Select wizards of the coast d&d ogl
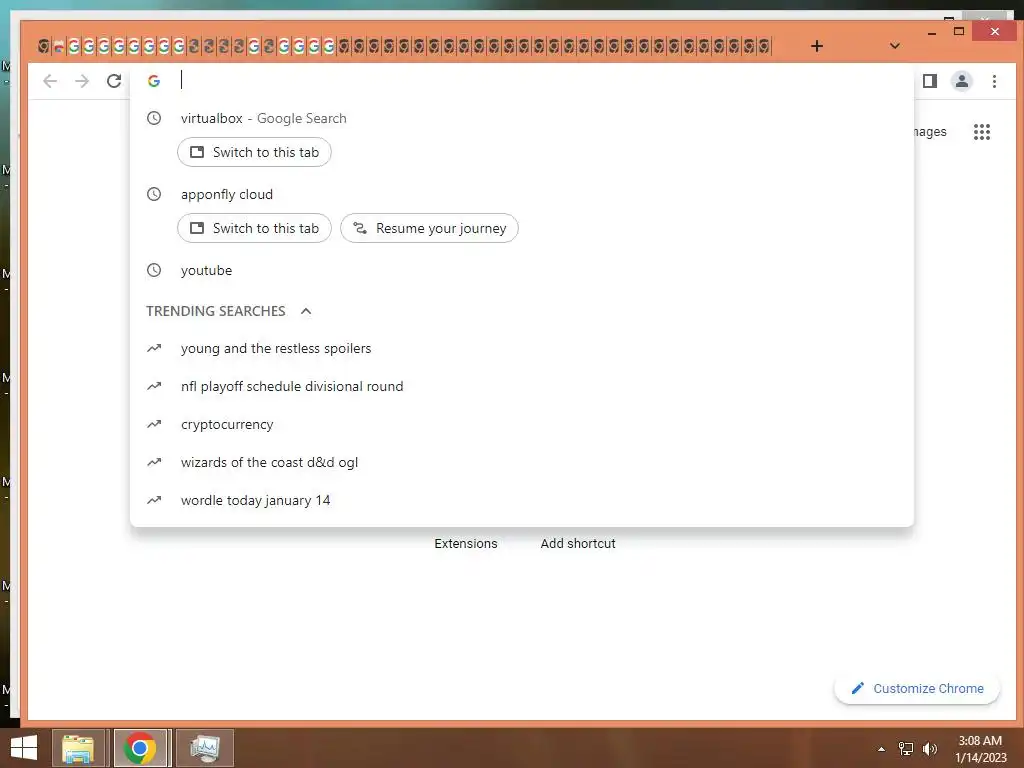 [522, 462]
